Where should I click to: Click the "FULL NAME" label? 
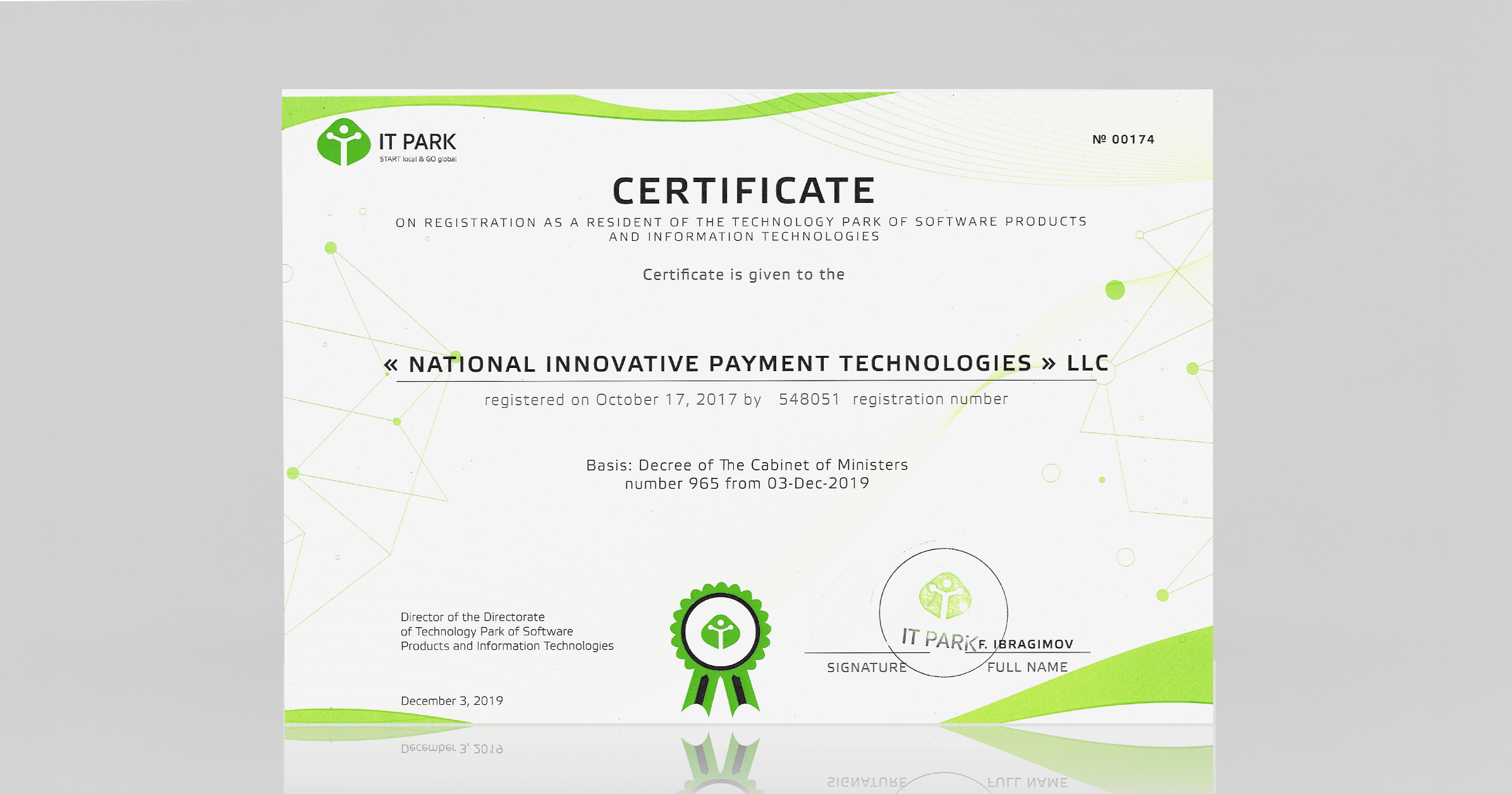point(1027,667)
